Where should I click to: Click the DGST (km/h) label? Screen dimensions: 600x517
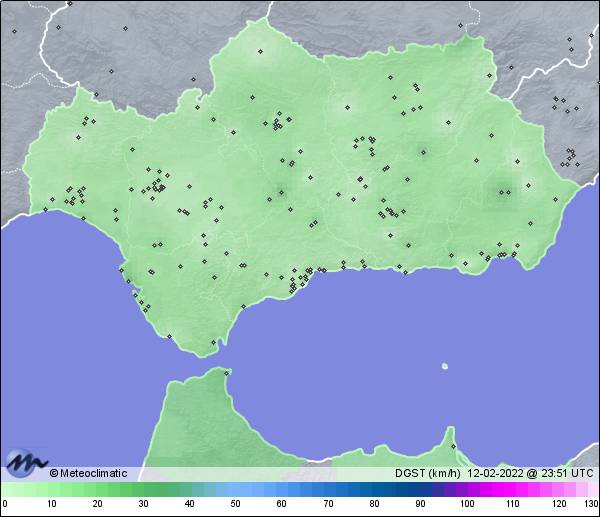(427, 473)
